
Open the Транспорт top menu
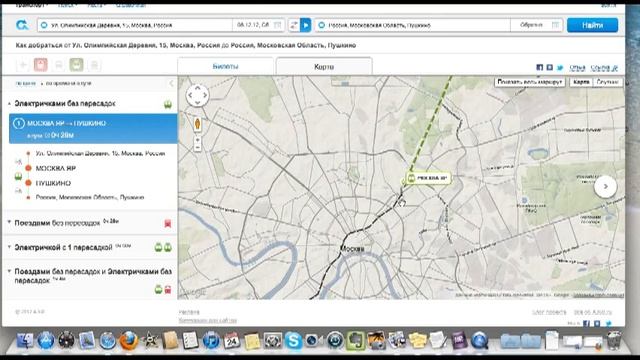(x=31, y=6)
